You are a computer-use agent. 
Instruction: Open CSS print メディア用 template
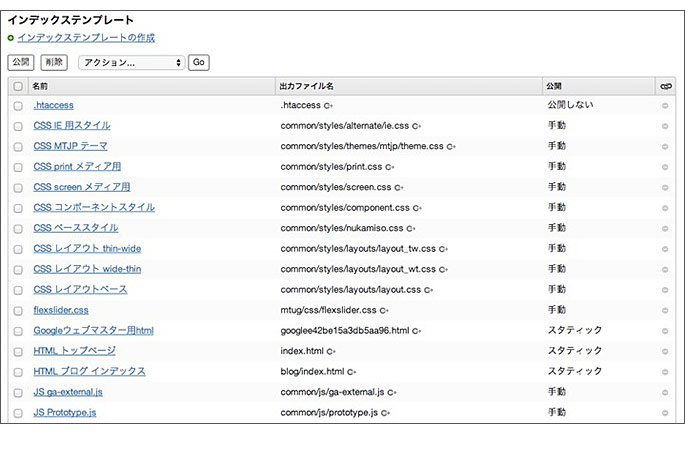click(x=77, y=166)
